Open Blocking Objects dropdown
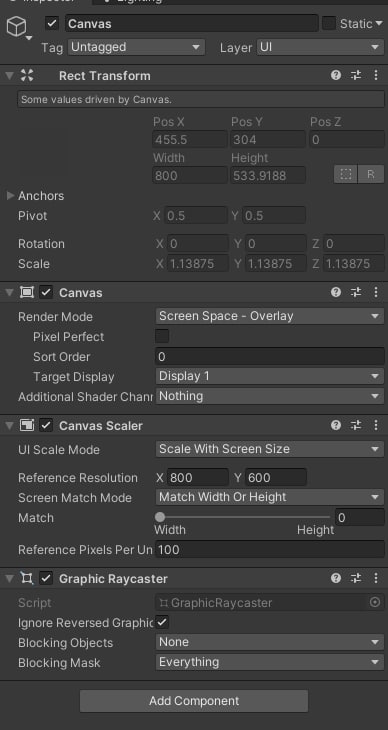The width and height of the screenshot is (388, 730). 270,642
